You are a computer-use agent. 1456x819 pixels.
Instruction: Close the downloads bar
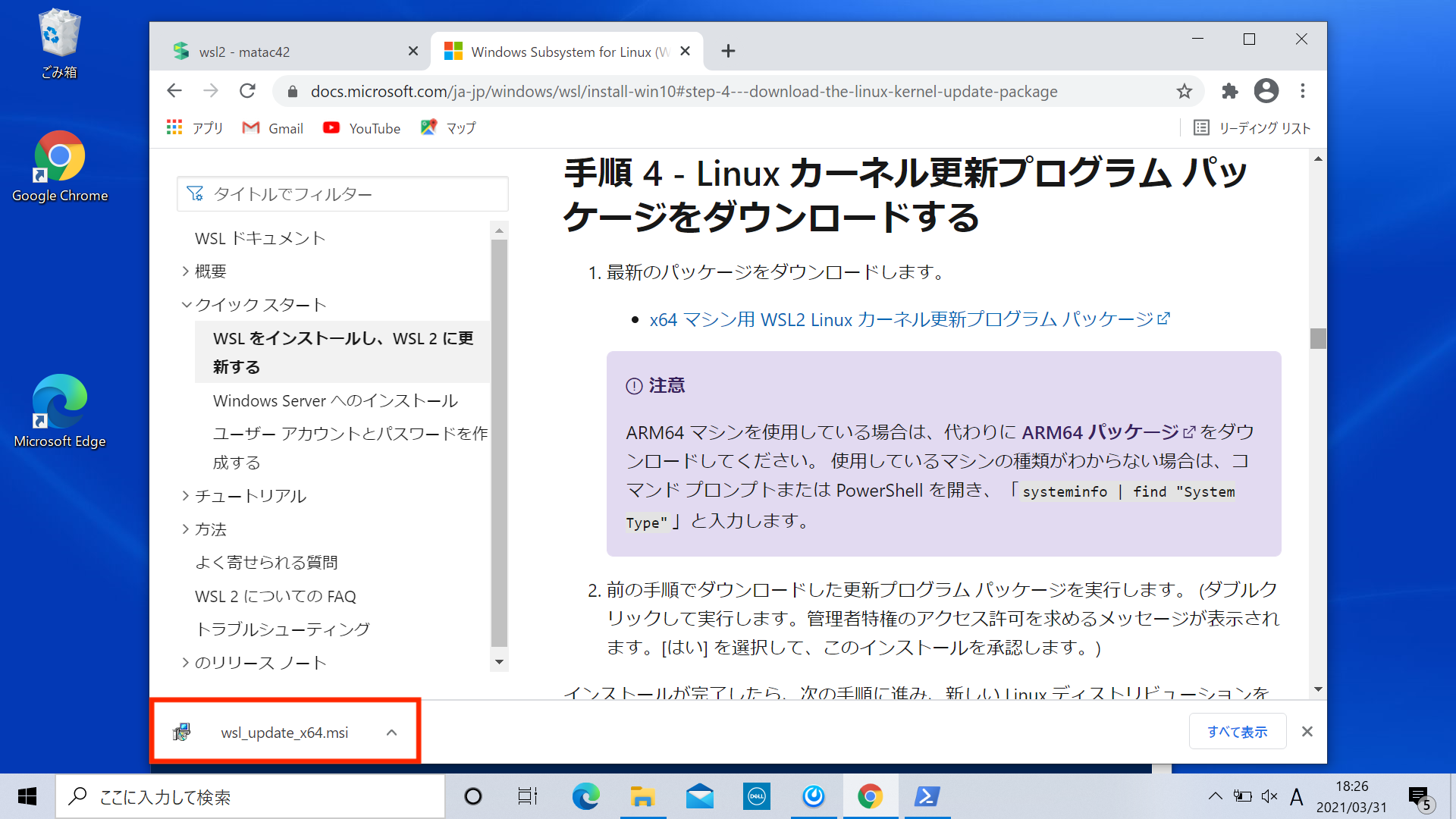1307,732
